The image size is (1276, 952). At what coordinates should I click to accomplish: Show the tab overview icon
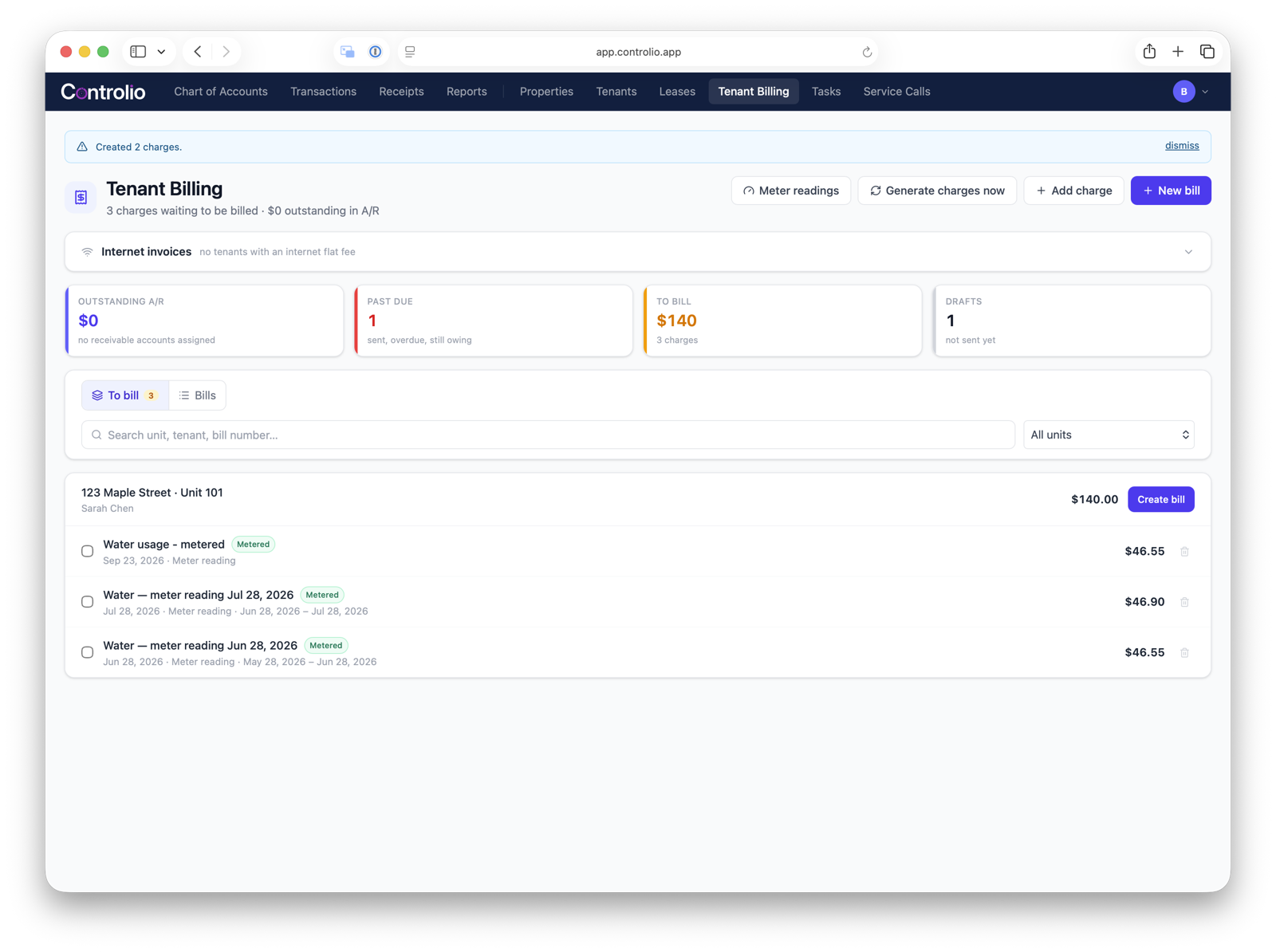pyautogui.click(x=1207, y=52)
